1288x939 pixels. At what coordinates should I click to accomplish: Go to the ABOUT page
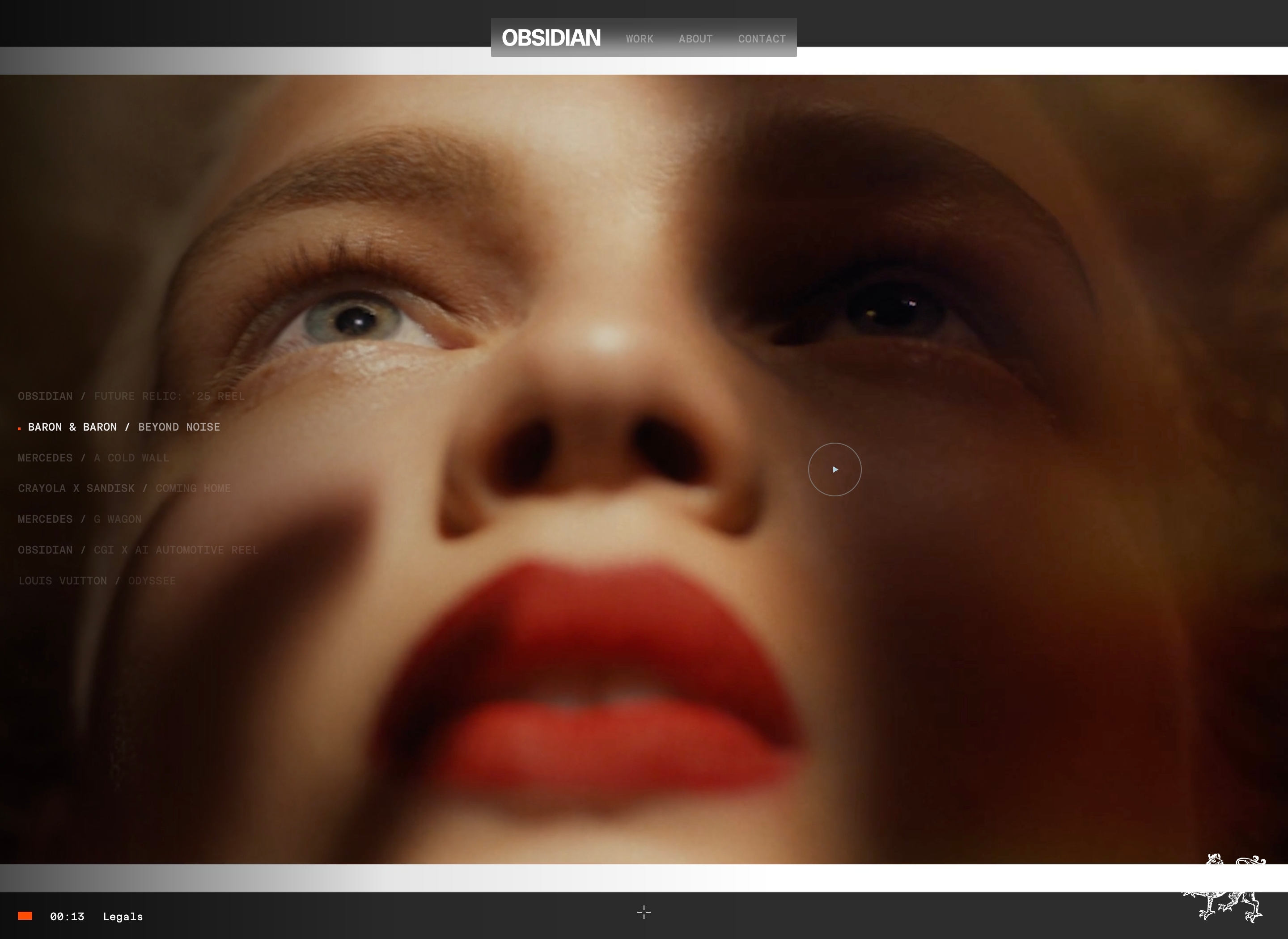click(x=695, y=39)
